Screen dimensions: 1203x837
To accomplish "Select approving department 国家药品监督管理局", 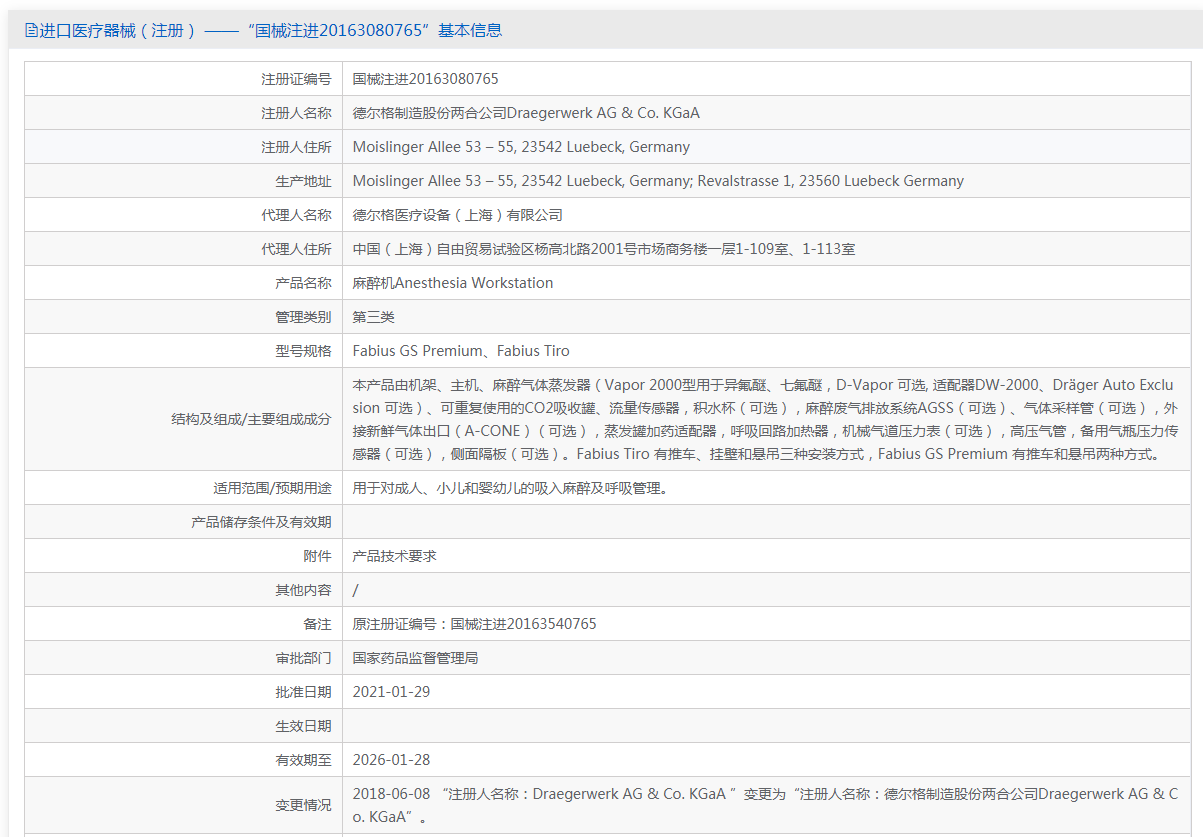I will pyautogui.click(x=416, y=658).
